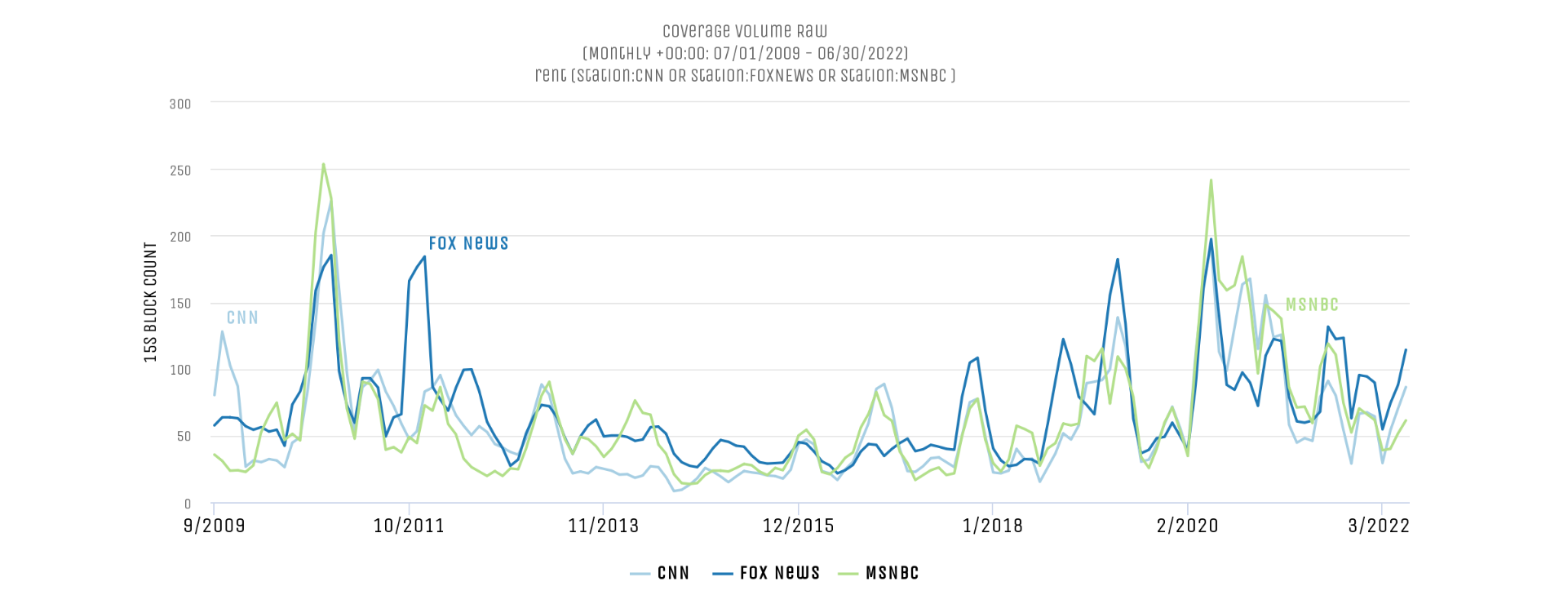Click the 12/2015 x-axis tick label
Viewport: 1568px width, 604px height.
coord(799,526)
